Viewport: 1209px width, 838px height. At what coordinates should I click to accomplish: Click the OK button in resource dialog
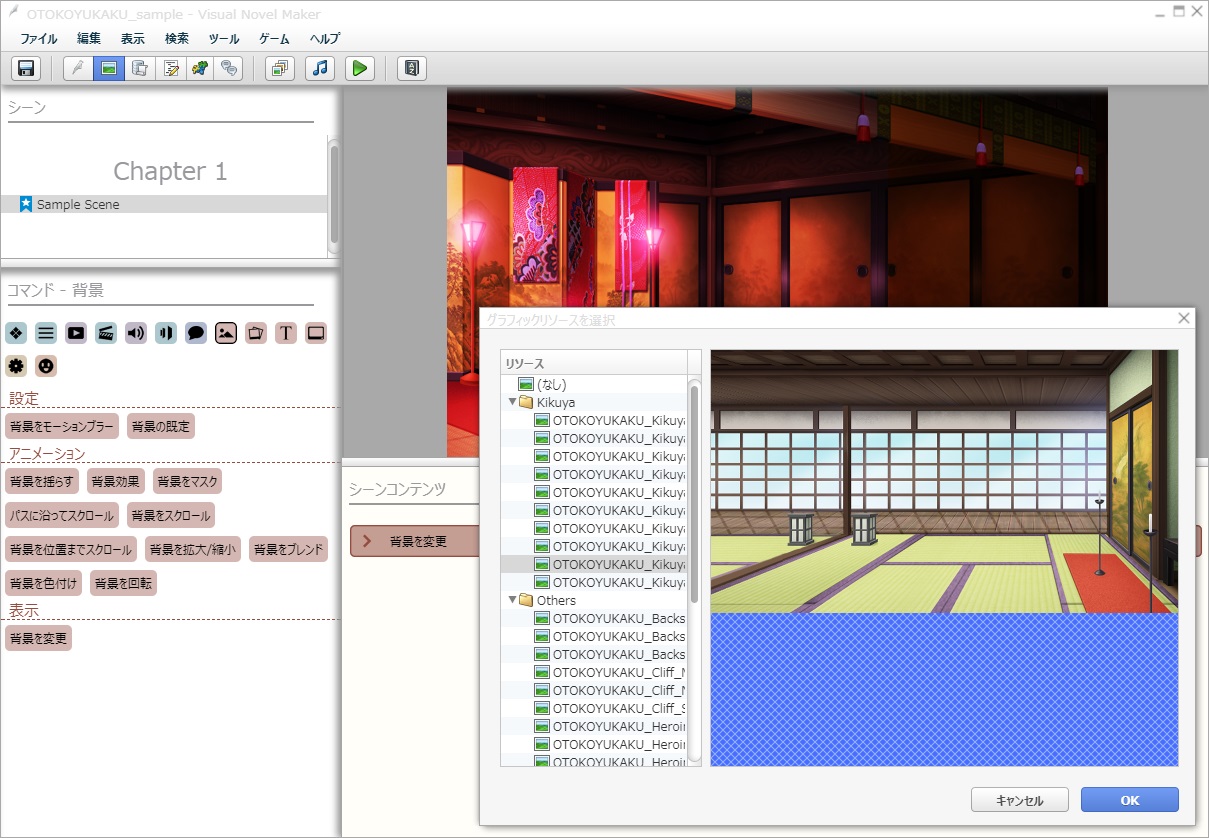tap(1129, 800)
